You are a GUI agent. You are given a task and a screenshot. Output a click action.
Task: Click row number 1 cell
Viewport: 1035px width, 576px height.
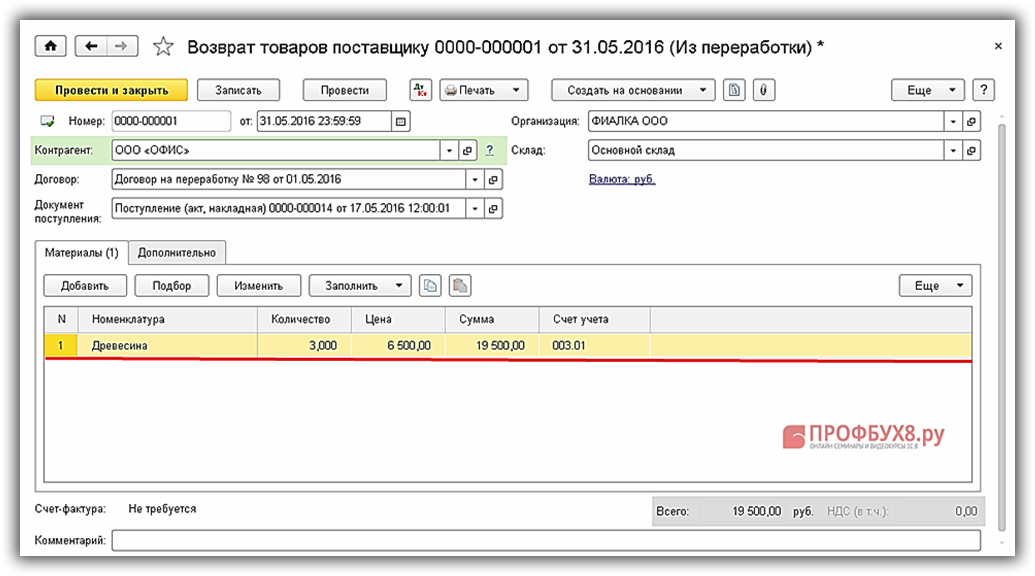coord(61,346)
